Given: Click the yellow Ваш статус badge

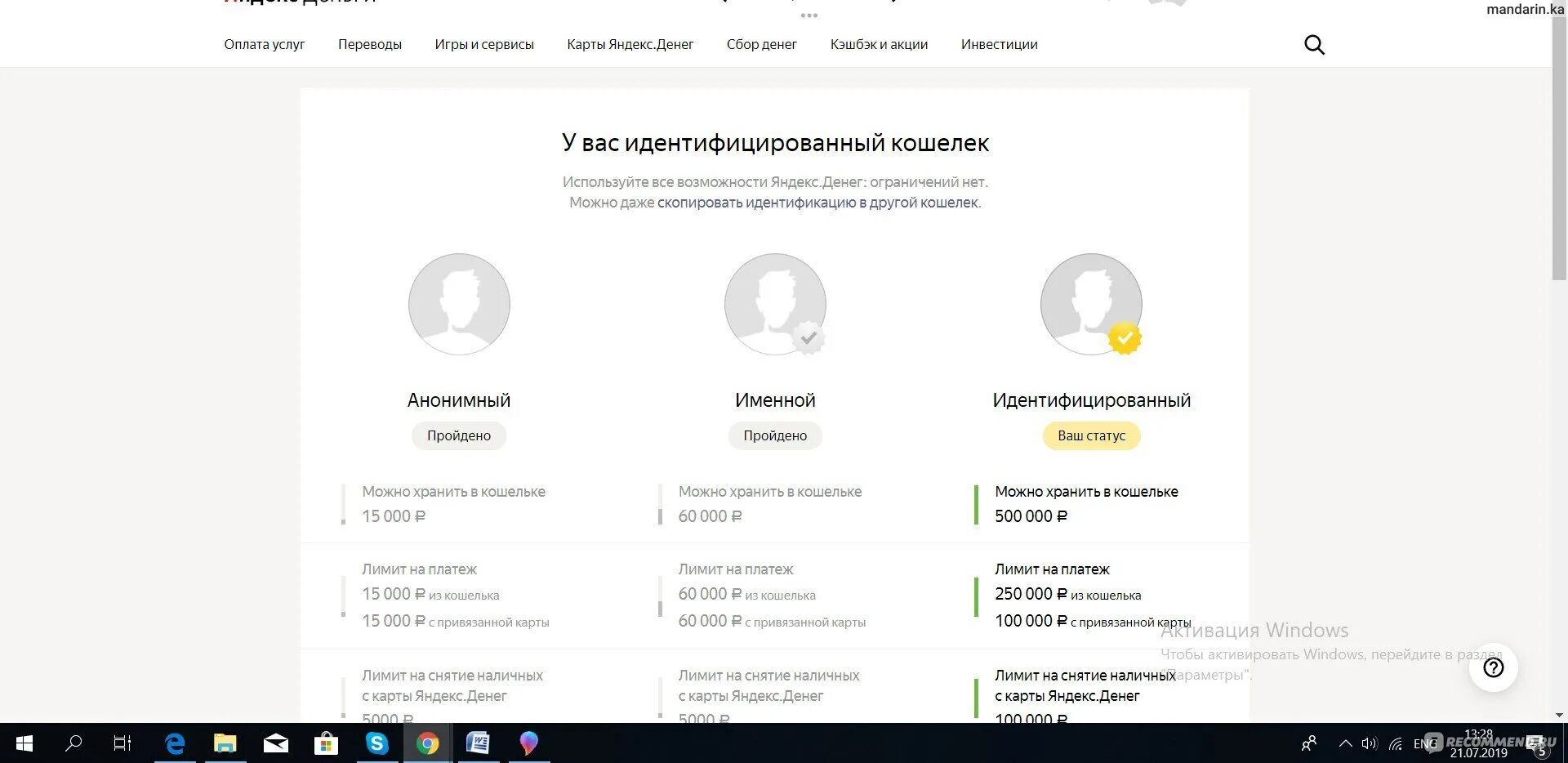Looking at the screenshot, I should [1092, 435].
